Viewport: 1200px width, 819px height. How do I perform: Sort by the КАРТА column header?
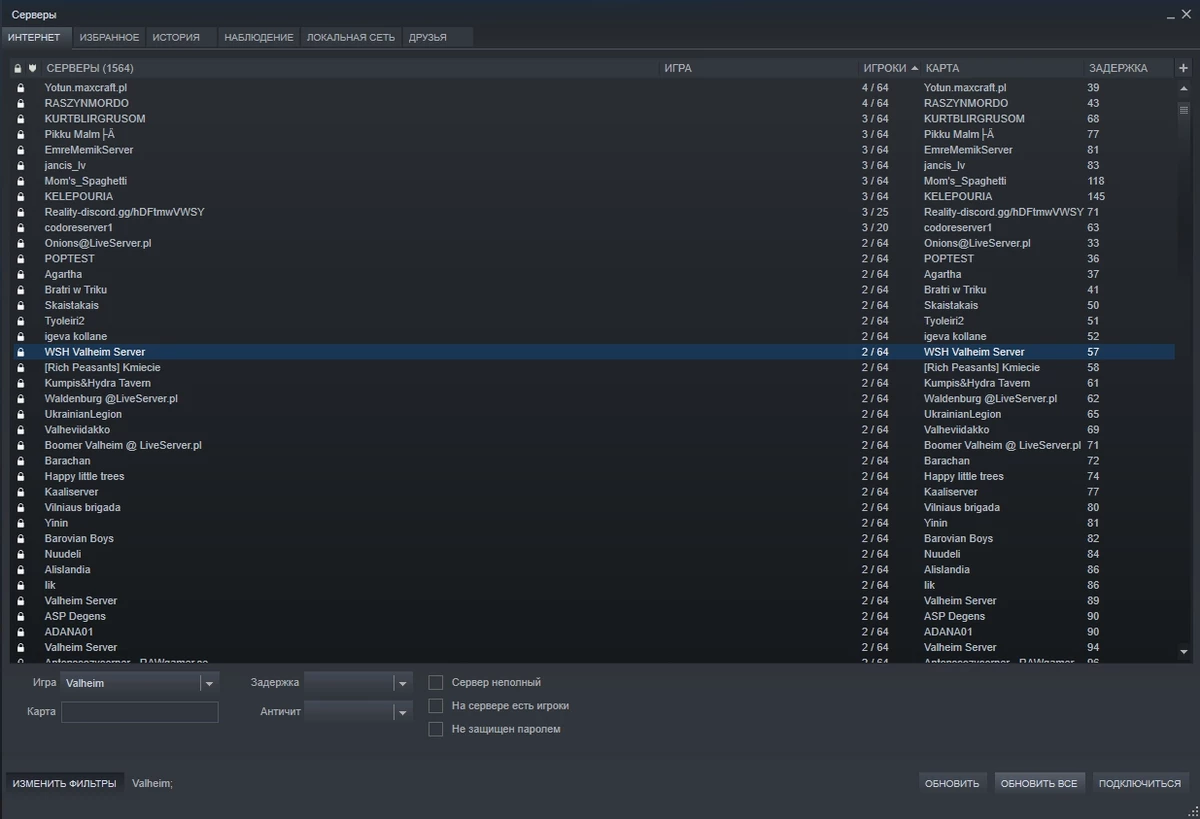coord(1003,68)
